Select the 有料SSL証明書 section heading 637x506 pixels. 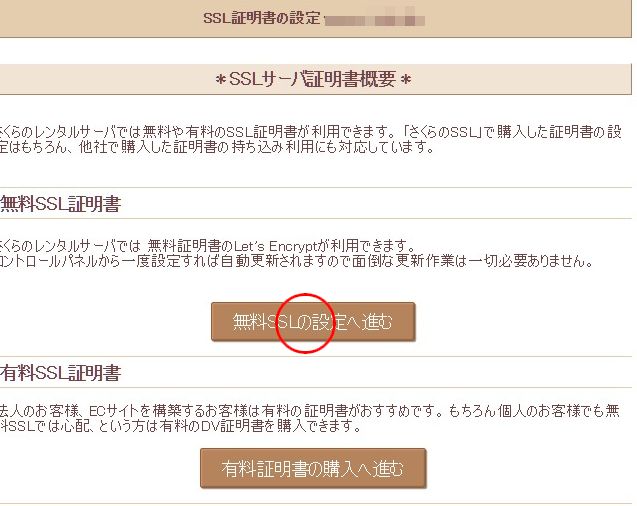61,373
